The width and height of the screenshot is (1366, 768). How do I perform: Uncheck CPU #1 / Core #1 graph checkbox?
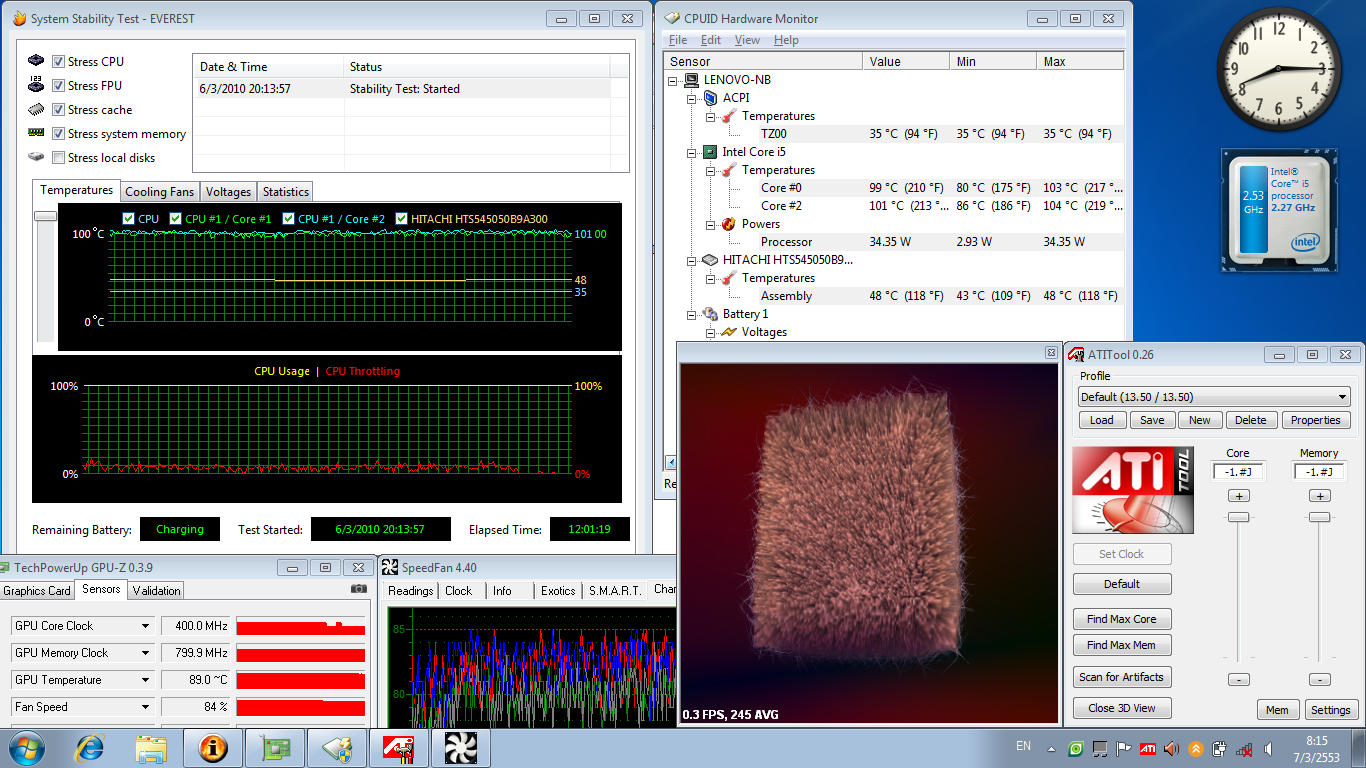[175, 219]
